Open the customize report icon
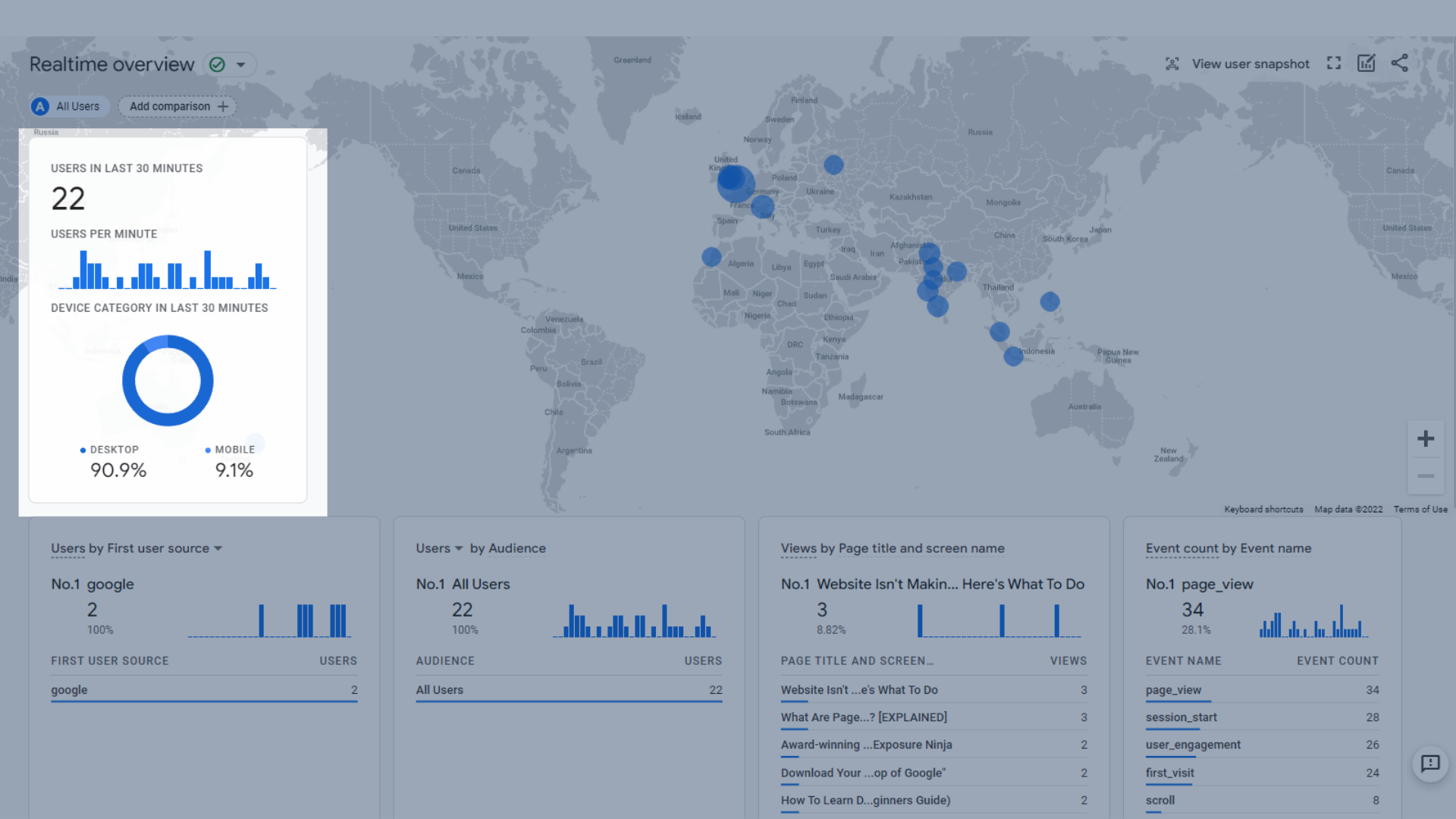 coord(1366,64)
